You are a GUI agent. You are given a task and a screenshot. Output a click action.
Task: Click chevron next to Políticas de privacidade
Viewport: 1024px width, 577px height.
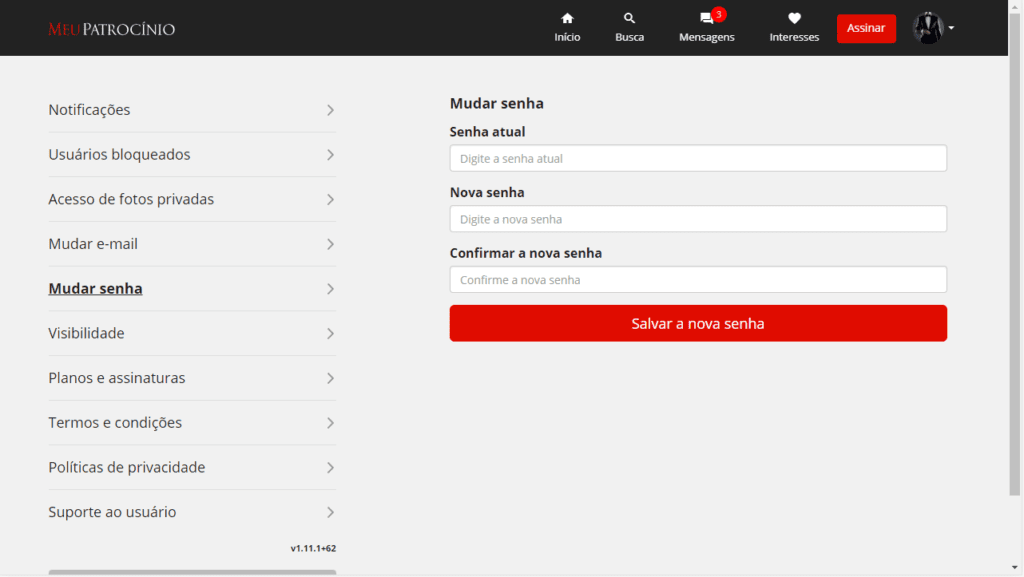330,468
